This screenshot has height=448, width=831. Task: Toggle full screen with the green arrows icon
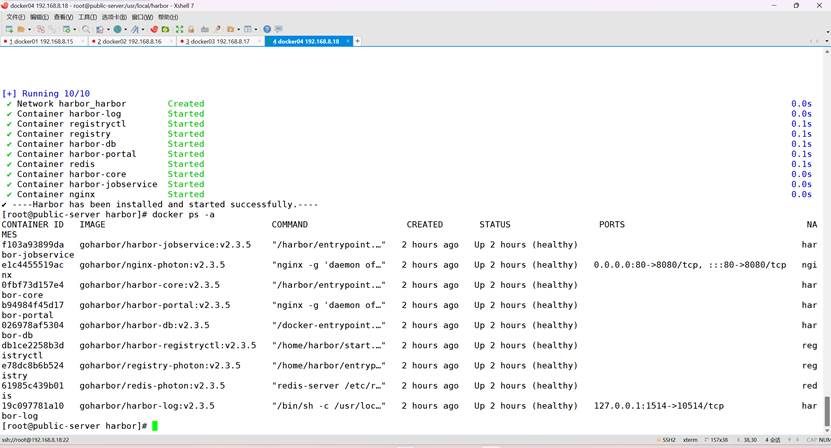point(179,29)
